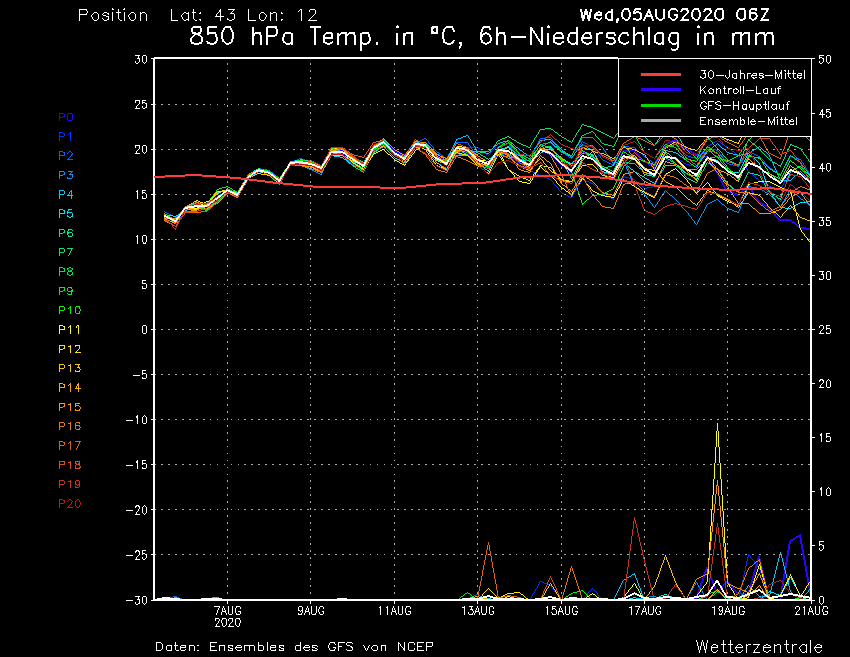
Task: Click the P10 green ensemble label
Action: point(69,310)
